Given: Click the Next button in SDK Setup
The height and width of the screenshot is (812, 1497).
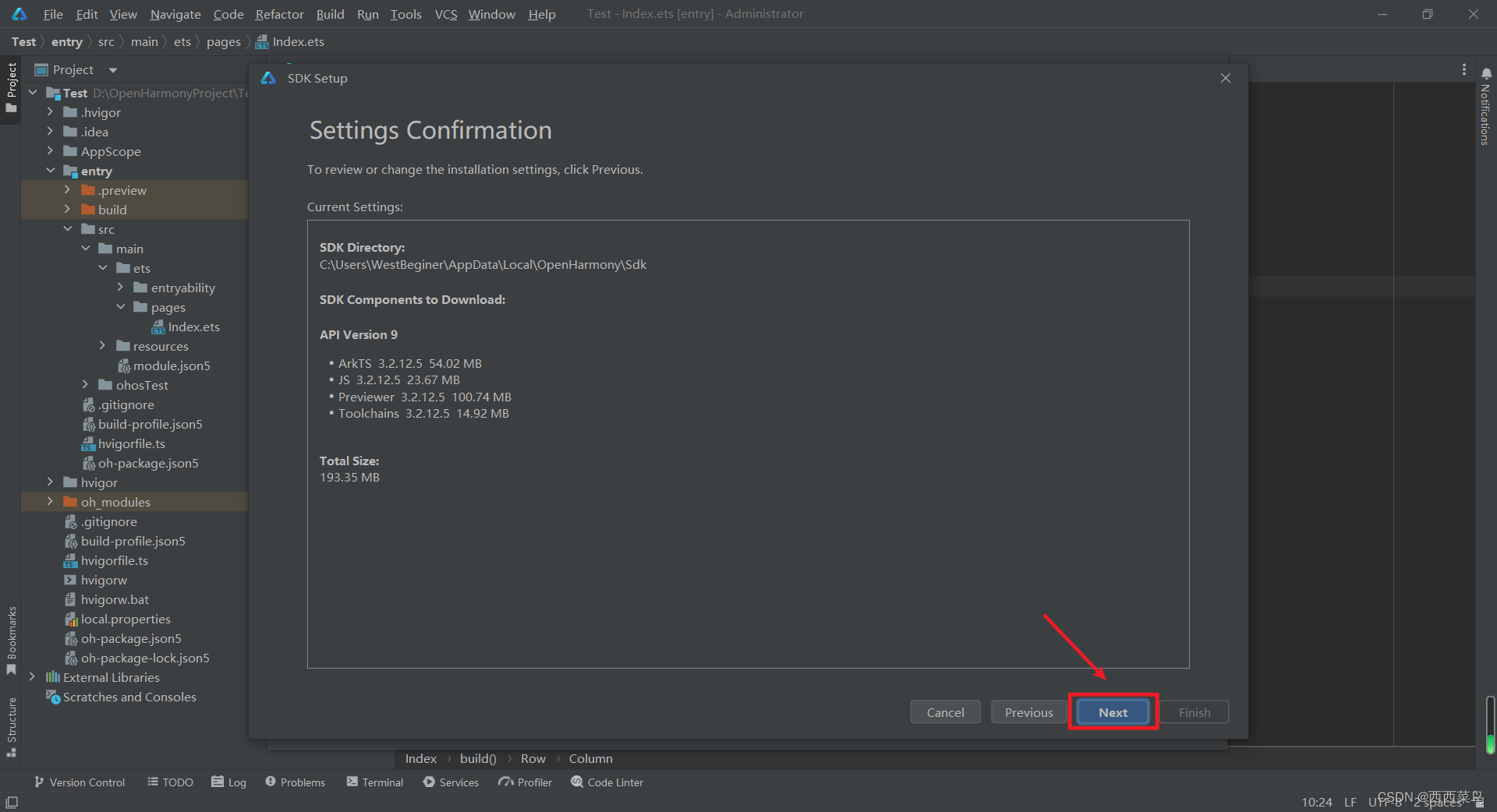Looking at the screenshot, I should point(1113,712).
